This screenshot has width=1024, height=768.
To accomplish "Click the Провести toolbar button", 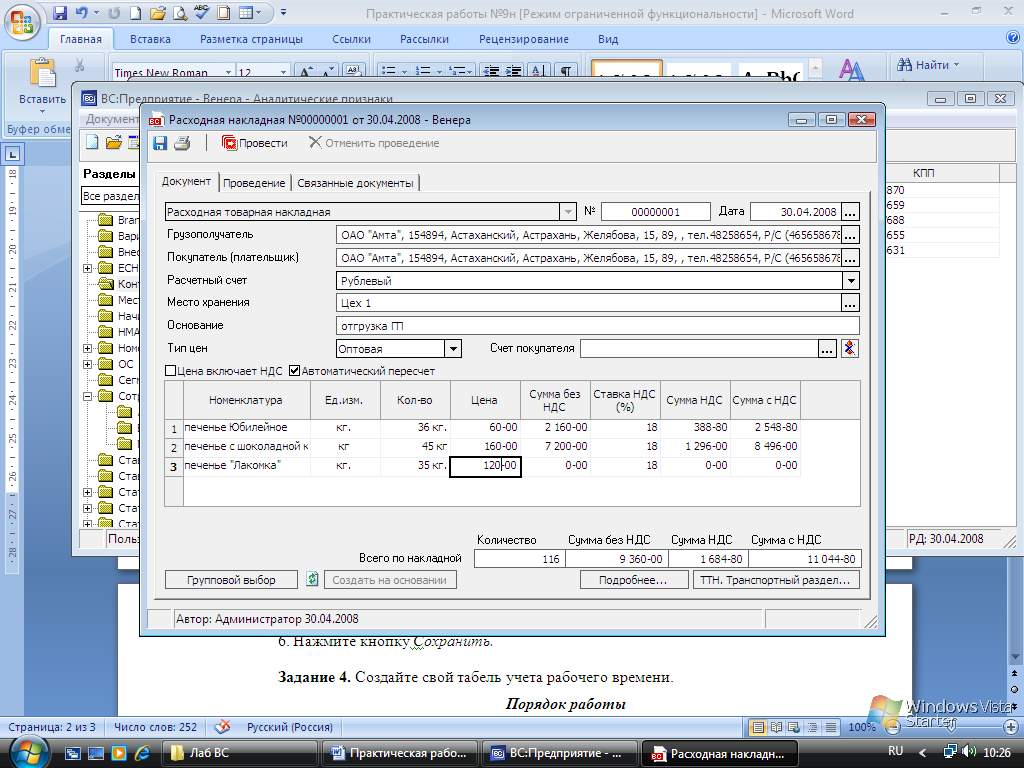I will (x=255, y=143).
